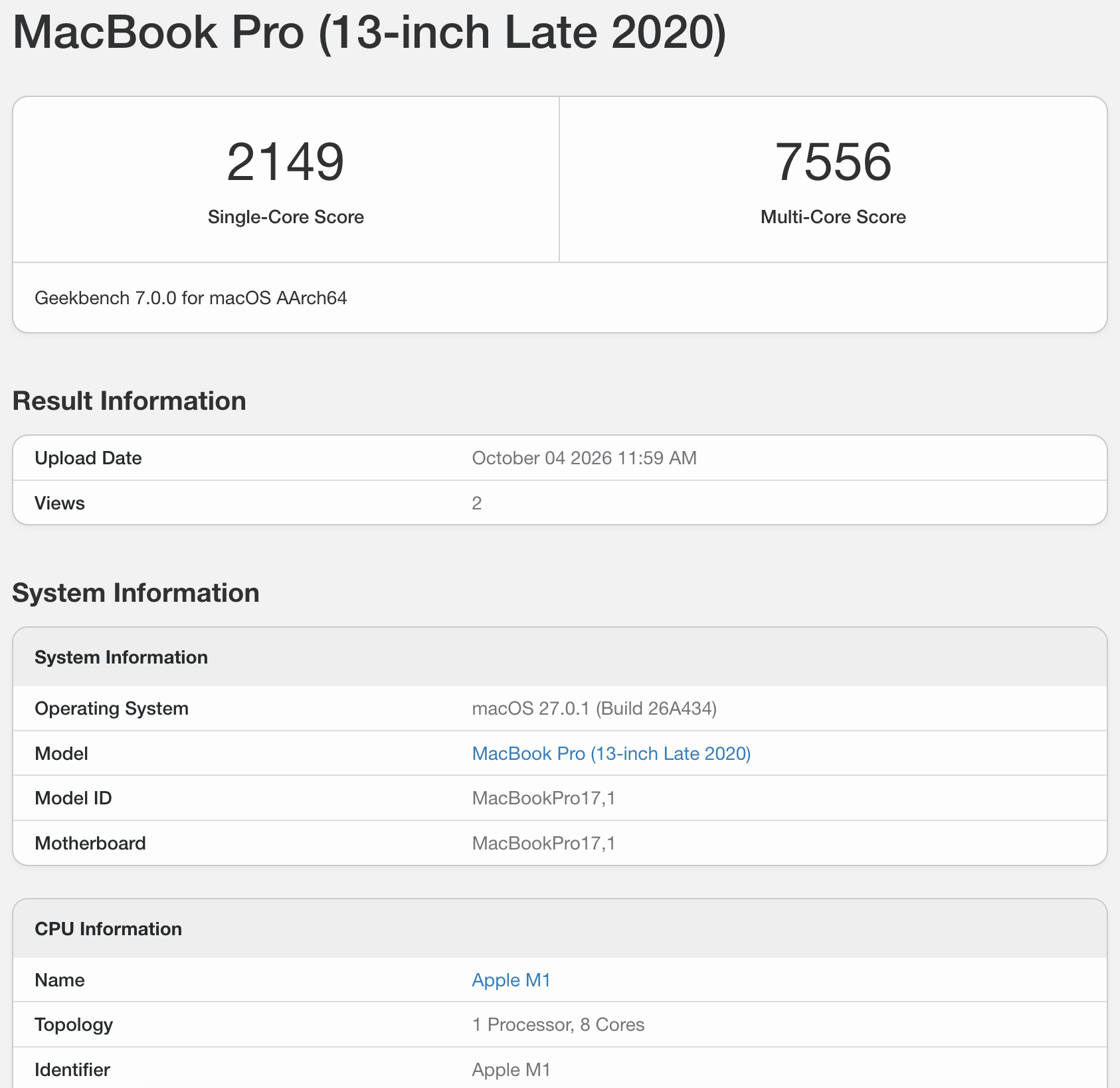1120x1088 pixels.
Task: Select the Upload Date label
Action: 88,458
